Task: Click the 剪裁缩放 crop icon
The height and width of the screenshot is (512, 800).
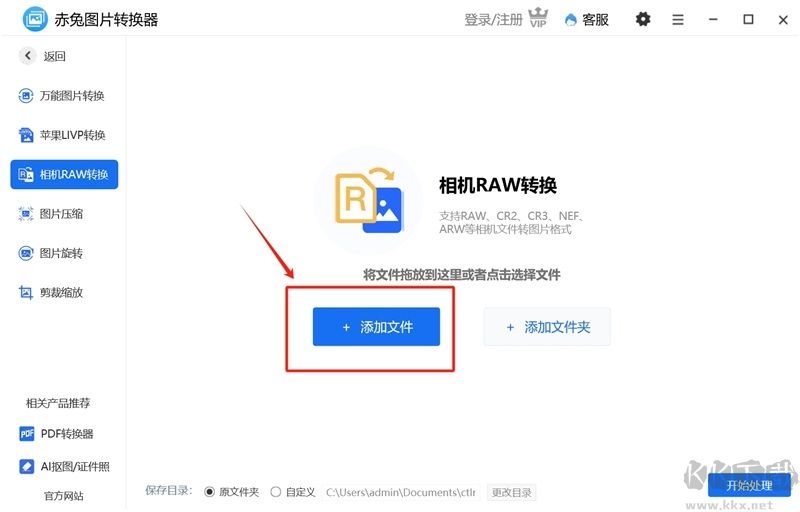Action: (x=26, y=292)
